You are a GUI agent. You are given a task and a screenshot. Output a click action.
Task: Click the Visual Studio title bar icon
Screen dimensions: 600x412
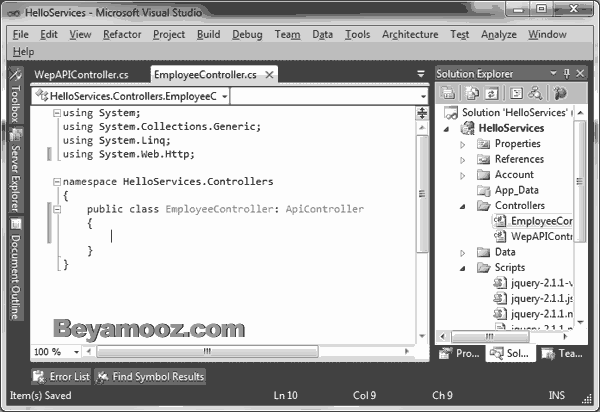13,13
